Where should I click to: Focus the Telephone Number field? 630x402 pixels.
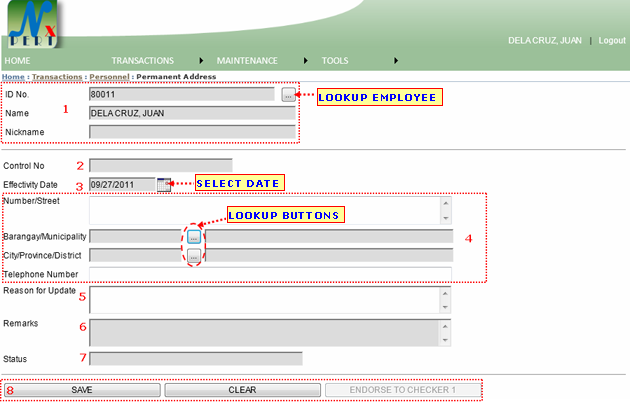point(270,274)
